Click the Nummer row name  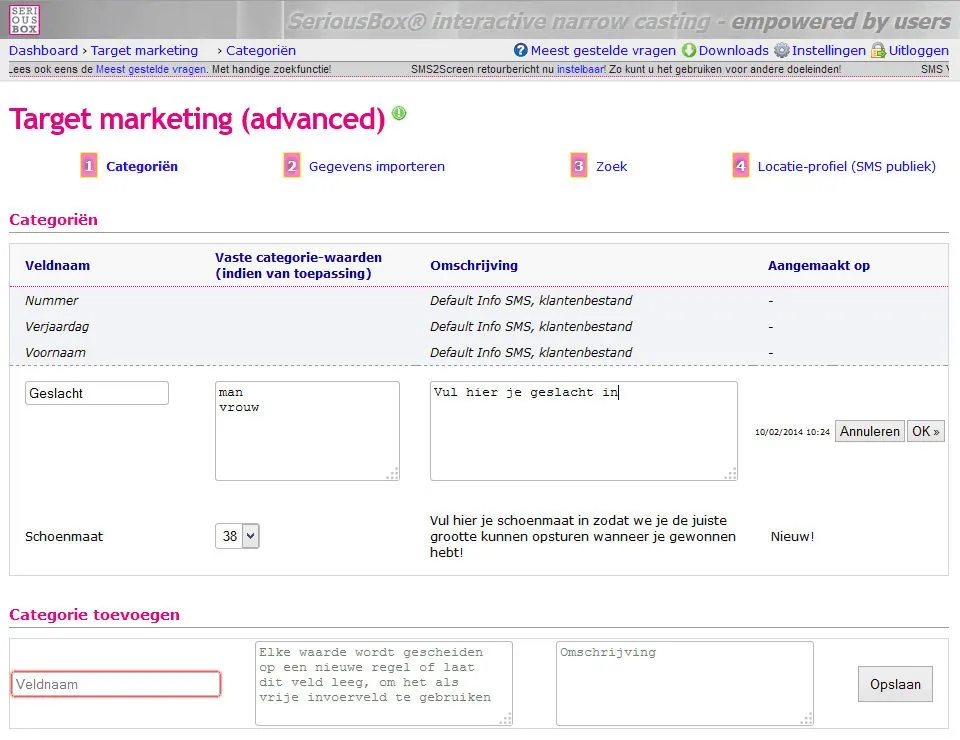[x=52, y=301]
